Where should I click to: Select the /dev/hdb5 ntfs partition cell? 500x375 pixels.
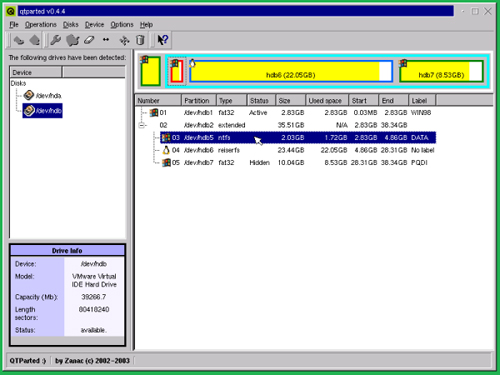click(198, 138)
